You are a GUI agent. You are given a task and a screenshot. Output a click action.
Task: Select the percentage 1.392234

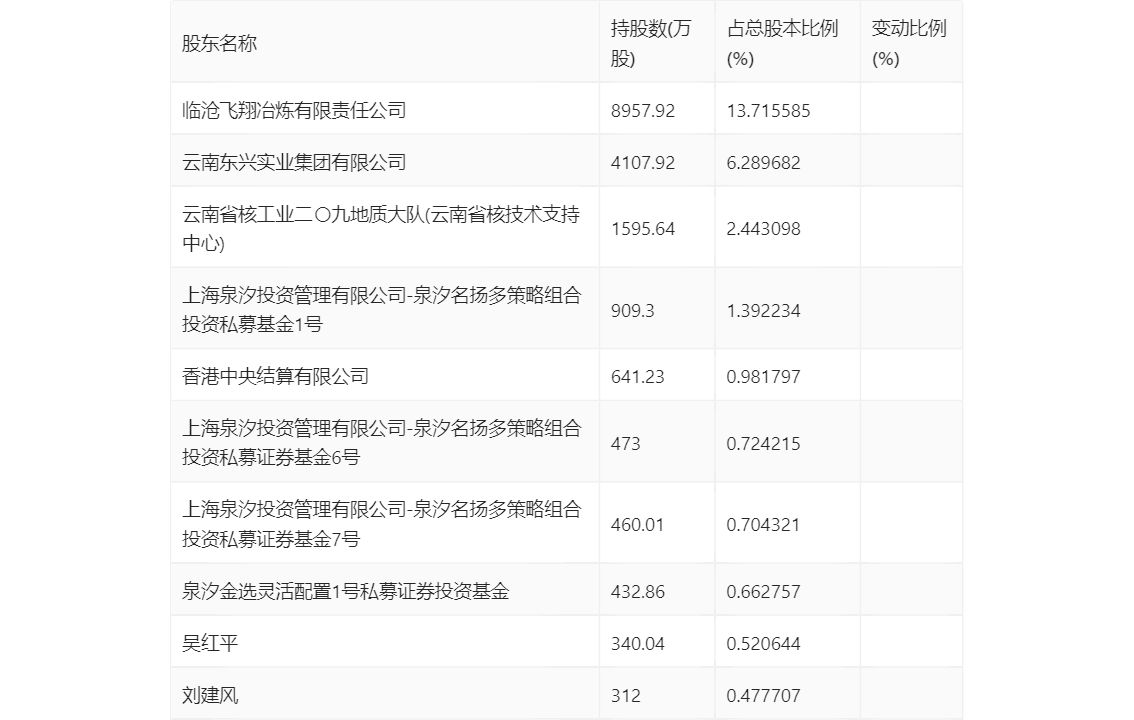tap(763, 311)
